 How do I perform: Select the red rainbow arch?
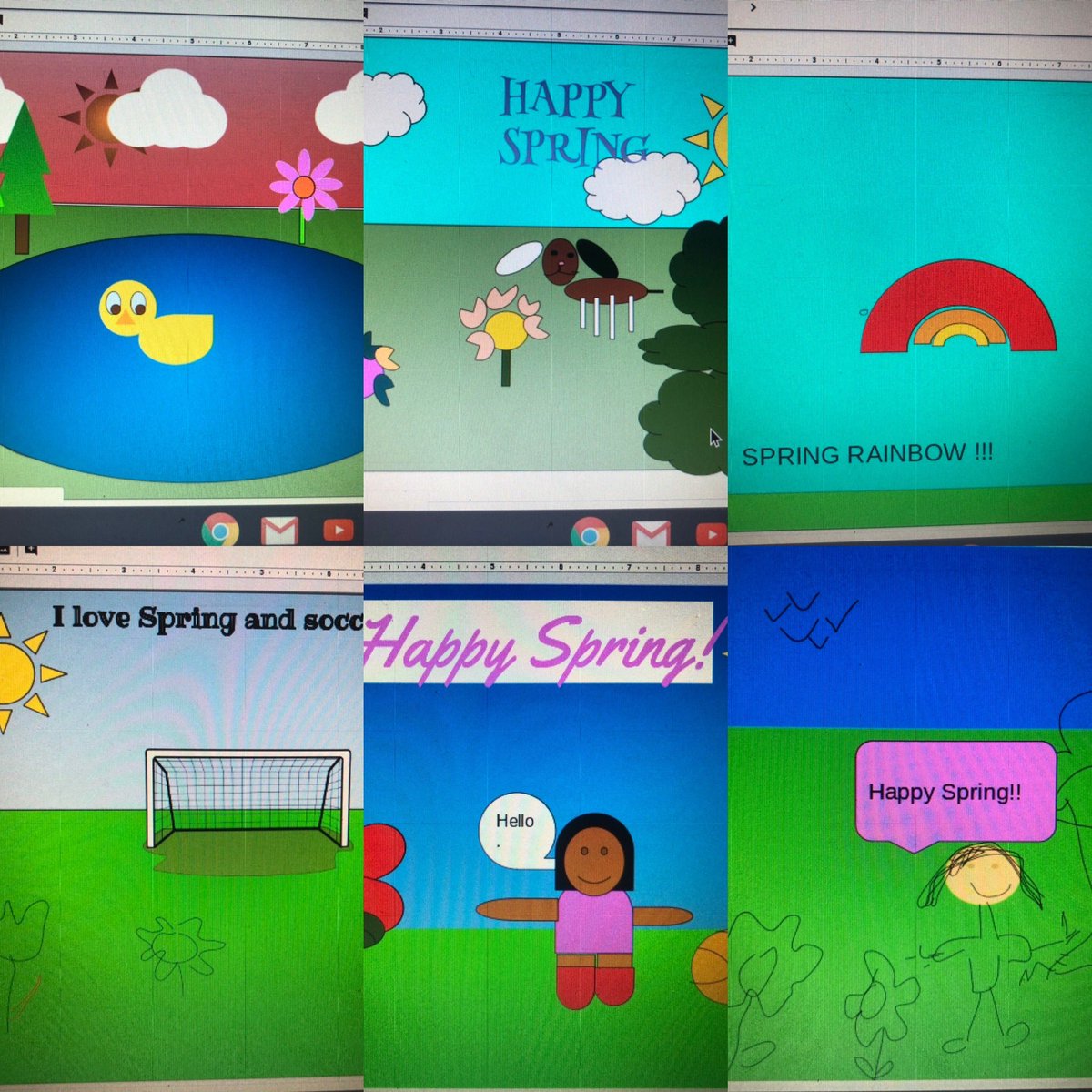(958, 306)
